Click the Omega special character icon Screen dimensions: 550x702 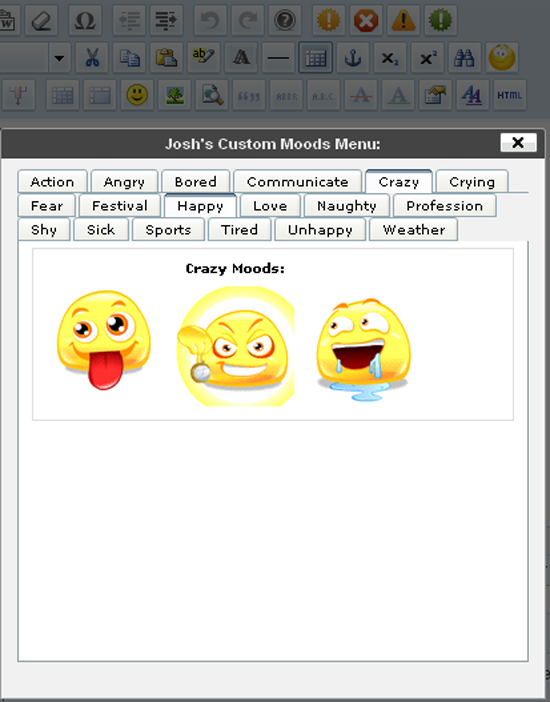85,20
